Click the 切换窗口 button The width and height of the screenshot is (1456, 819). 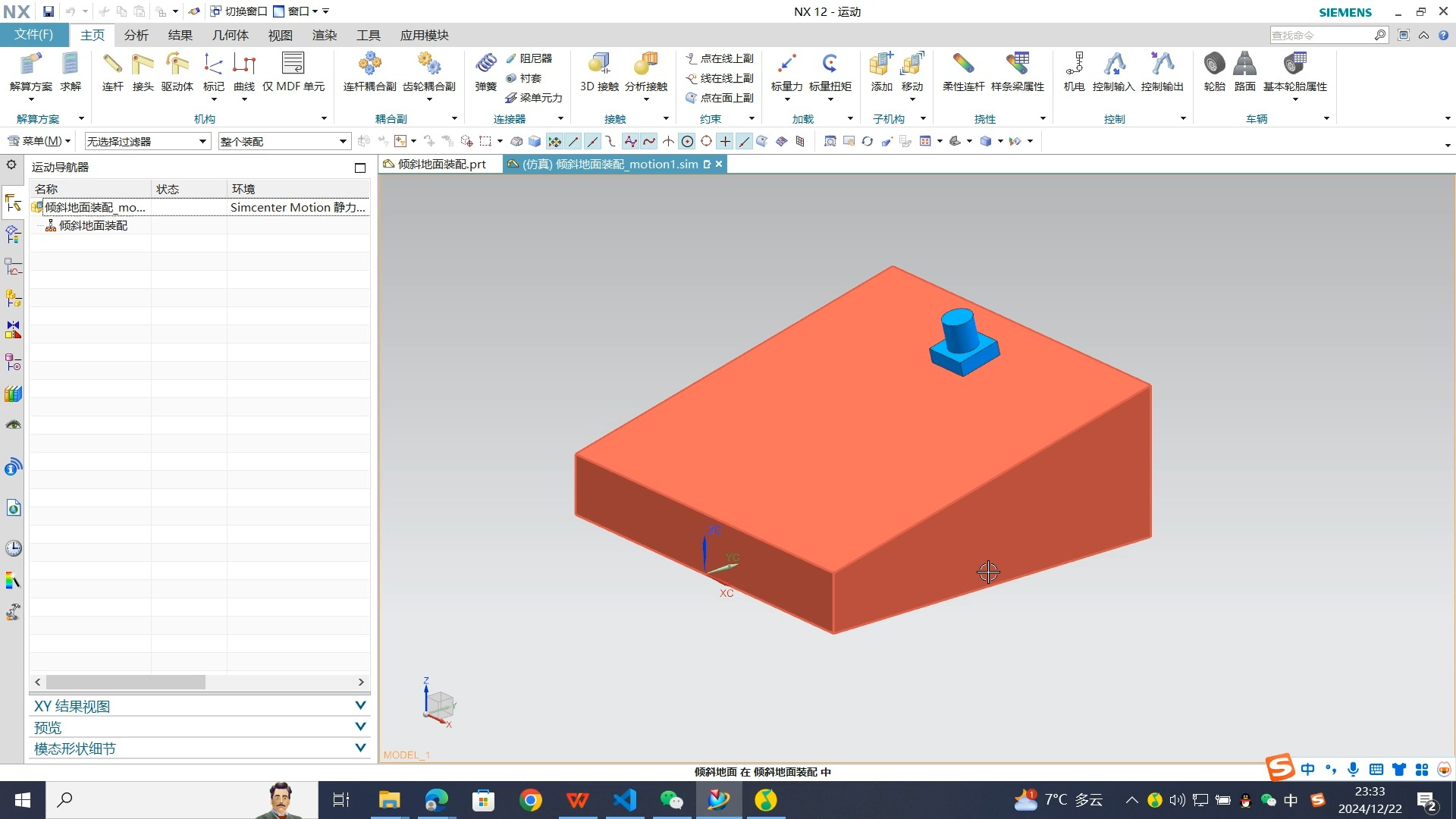tap(238, 11)
